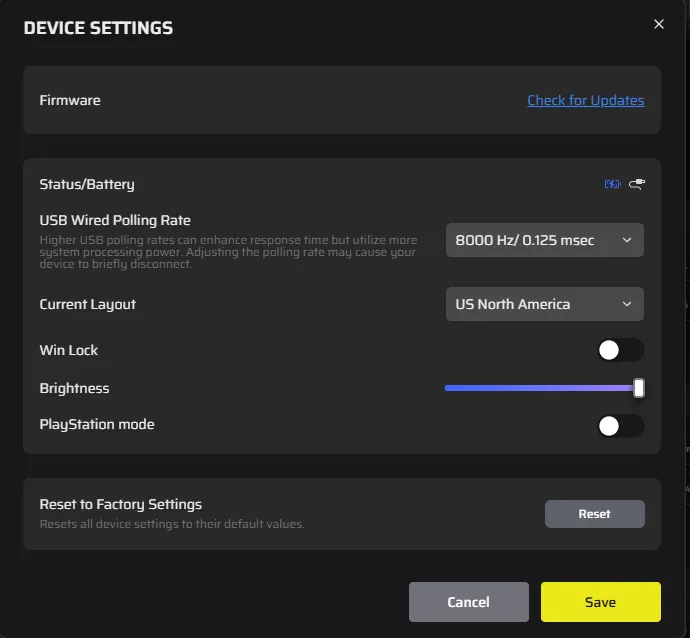
Task: Click the Firmware row label
Action: tap(70, 100)
